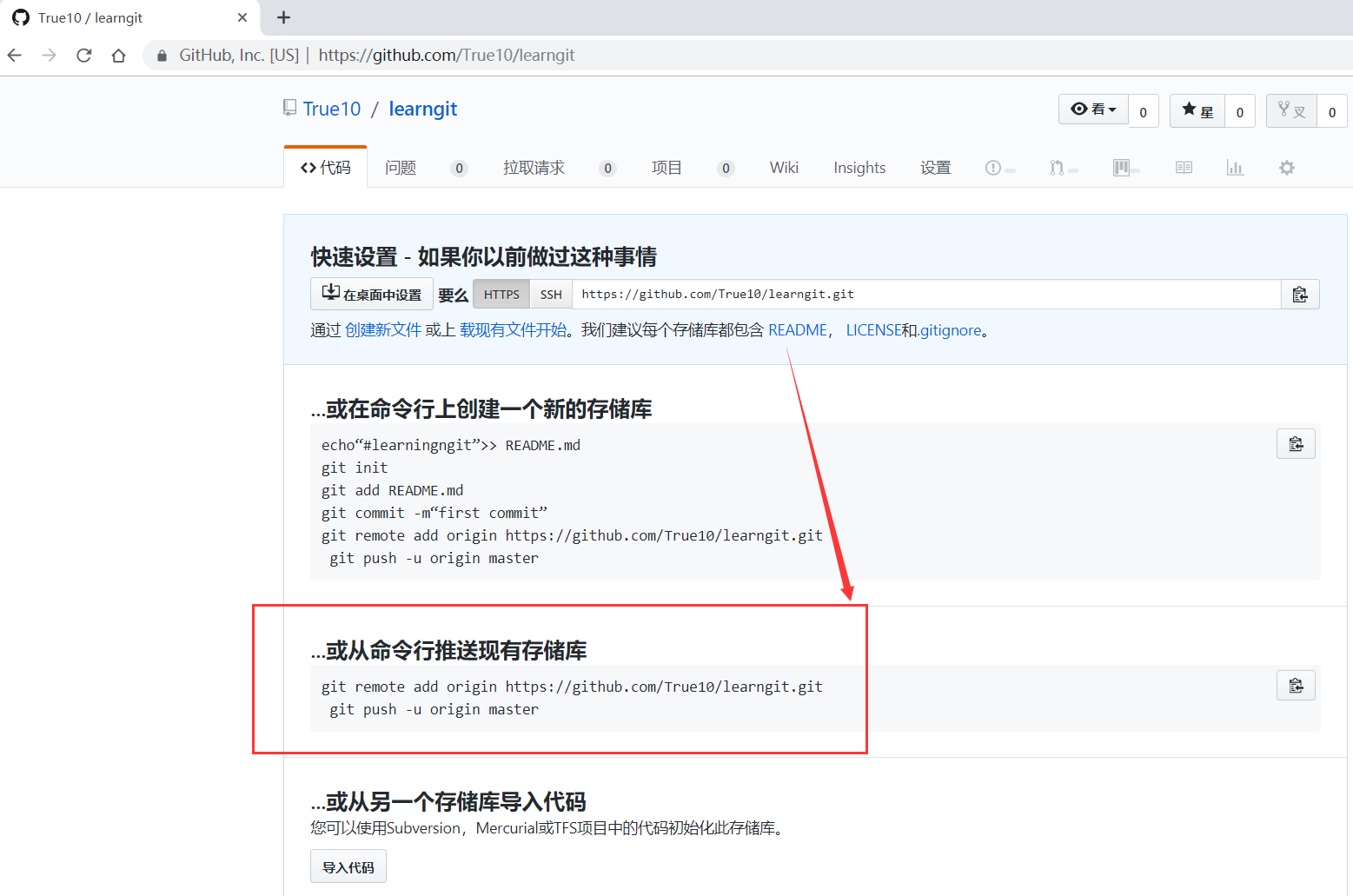
Task: Copy the new repository commands clipboard icon
Action: pos(1296,444)
